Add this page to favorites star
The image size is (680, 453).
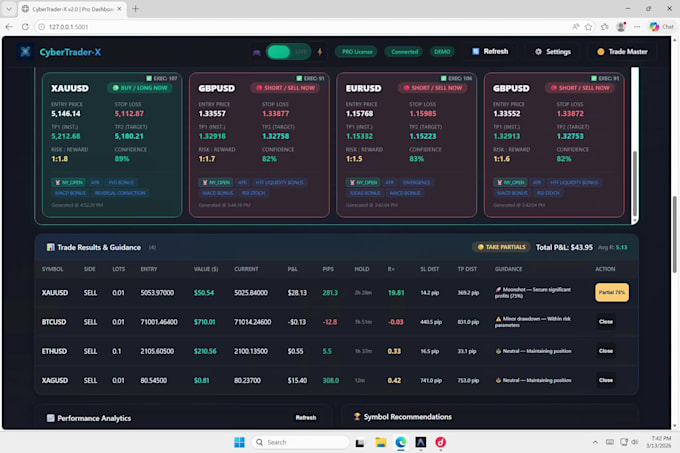[x=588, y=27]
